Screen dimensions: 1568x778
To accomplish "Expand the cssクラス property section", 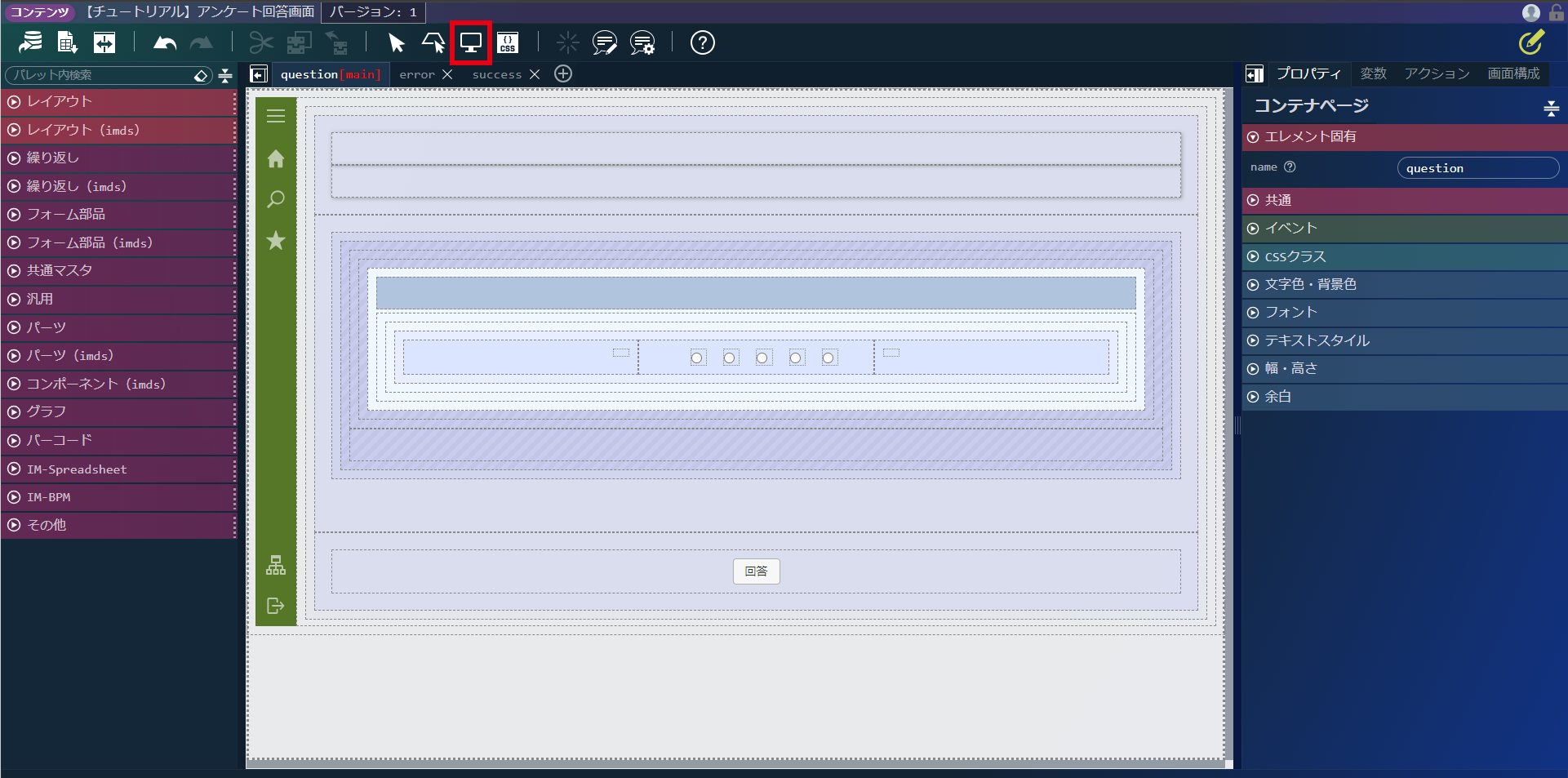I will coord(1404,256).
